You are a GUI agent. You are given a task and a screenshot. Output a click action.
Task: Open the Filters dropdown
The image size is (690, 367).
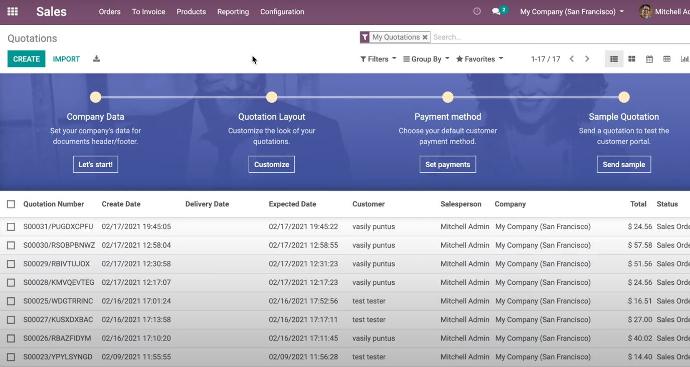click(x=378, y=59)
